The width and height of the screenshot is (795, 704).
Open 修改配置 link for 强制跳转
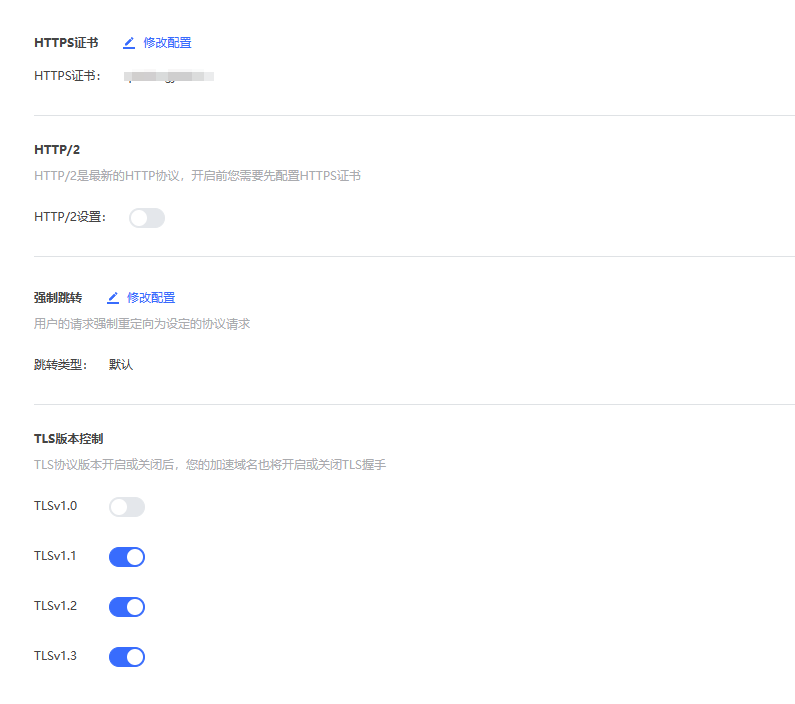[x=151, y=298]
